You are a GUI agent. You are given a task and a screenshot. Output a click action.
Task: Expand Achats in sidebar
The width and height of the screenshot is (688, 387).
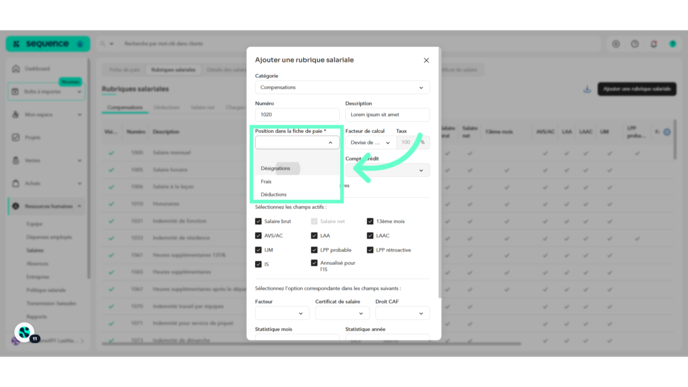[46, 183]
